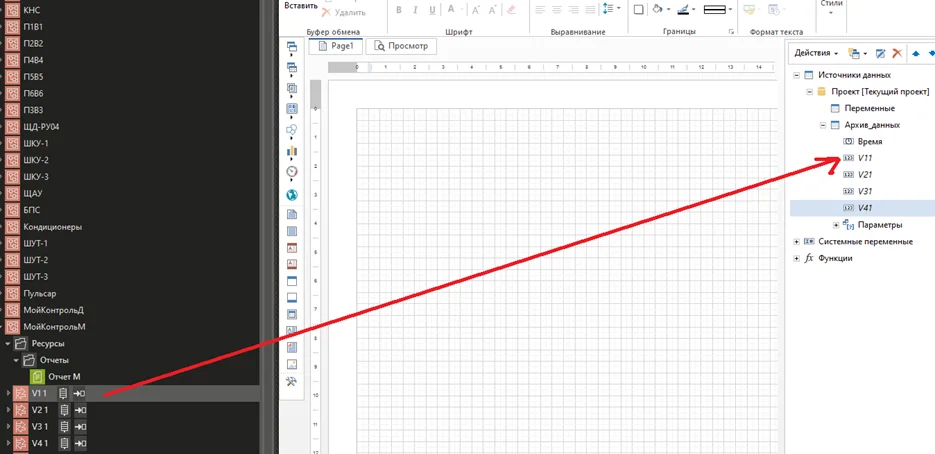
Task: Open the toolbox settings wrench icon
Action: [x=292, y=382]
